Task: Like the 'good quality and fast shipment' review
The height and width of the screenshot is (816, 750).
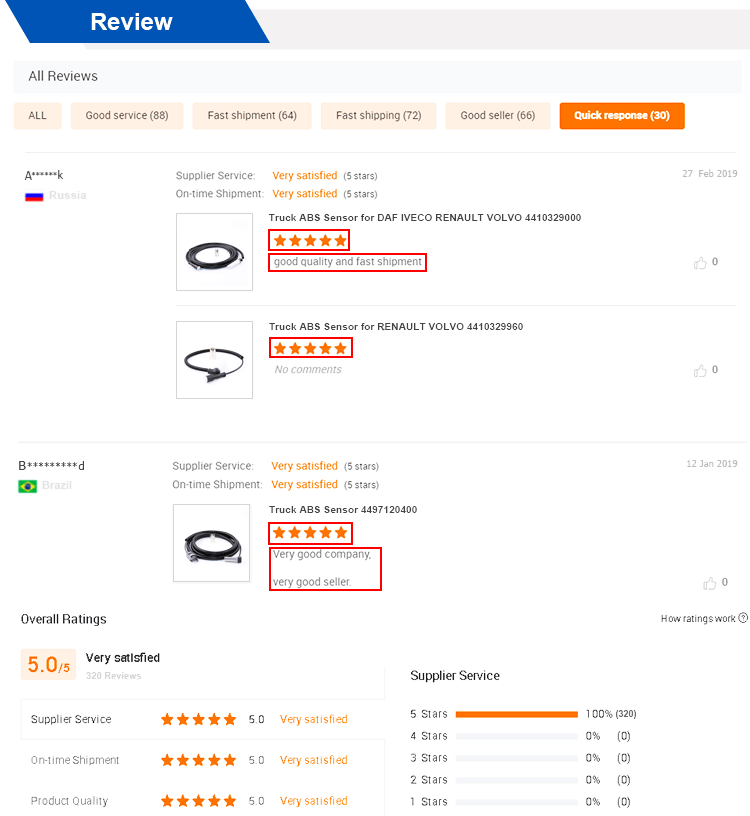Action: (x=700, y=263)
